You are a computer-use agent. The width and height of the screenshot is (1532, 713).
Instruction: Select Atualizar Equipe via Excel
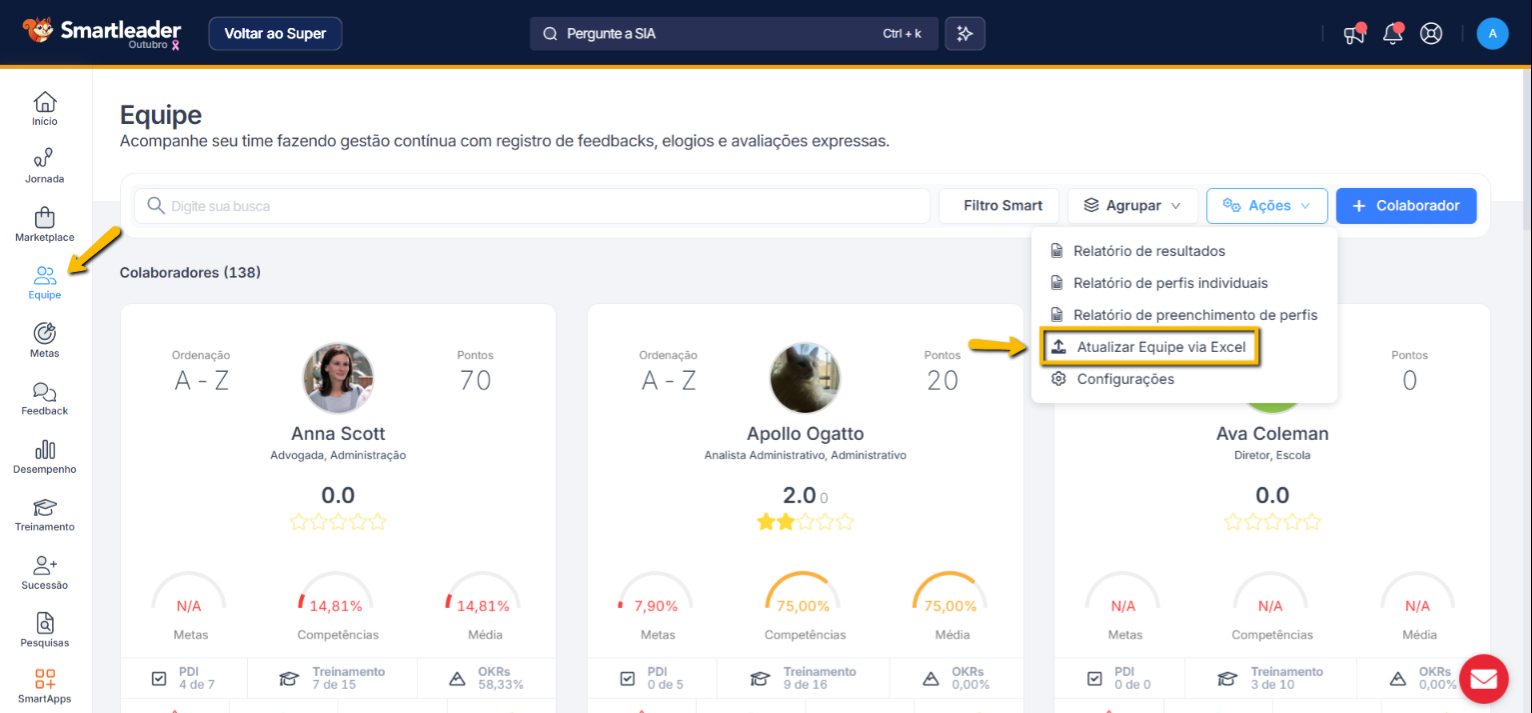[1149, 347]
